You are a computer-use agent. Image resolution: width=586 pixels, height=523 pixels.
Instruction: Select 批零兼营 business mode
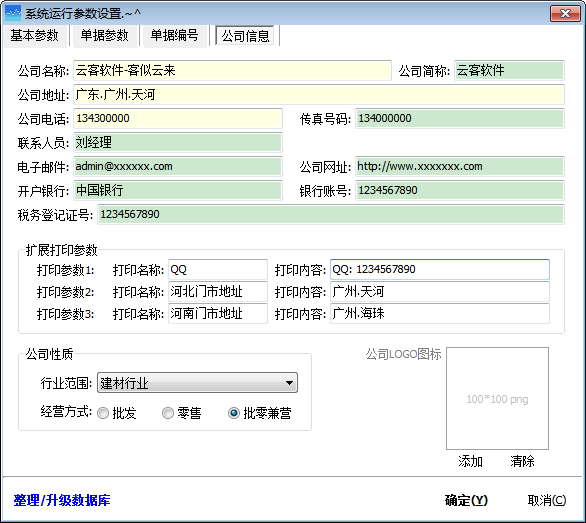pos(234,413)
